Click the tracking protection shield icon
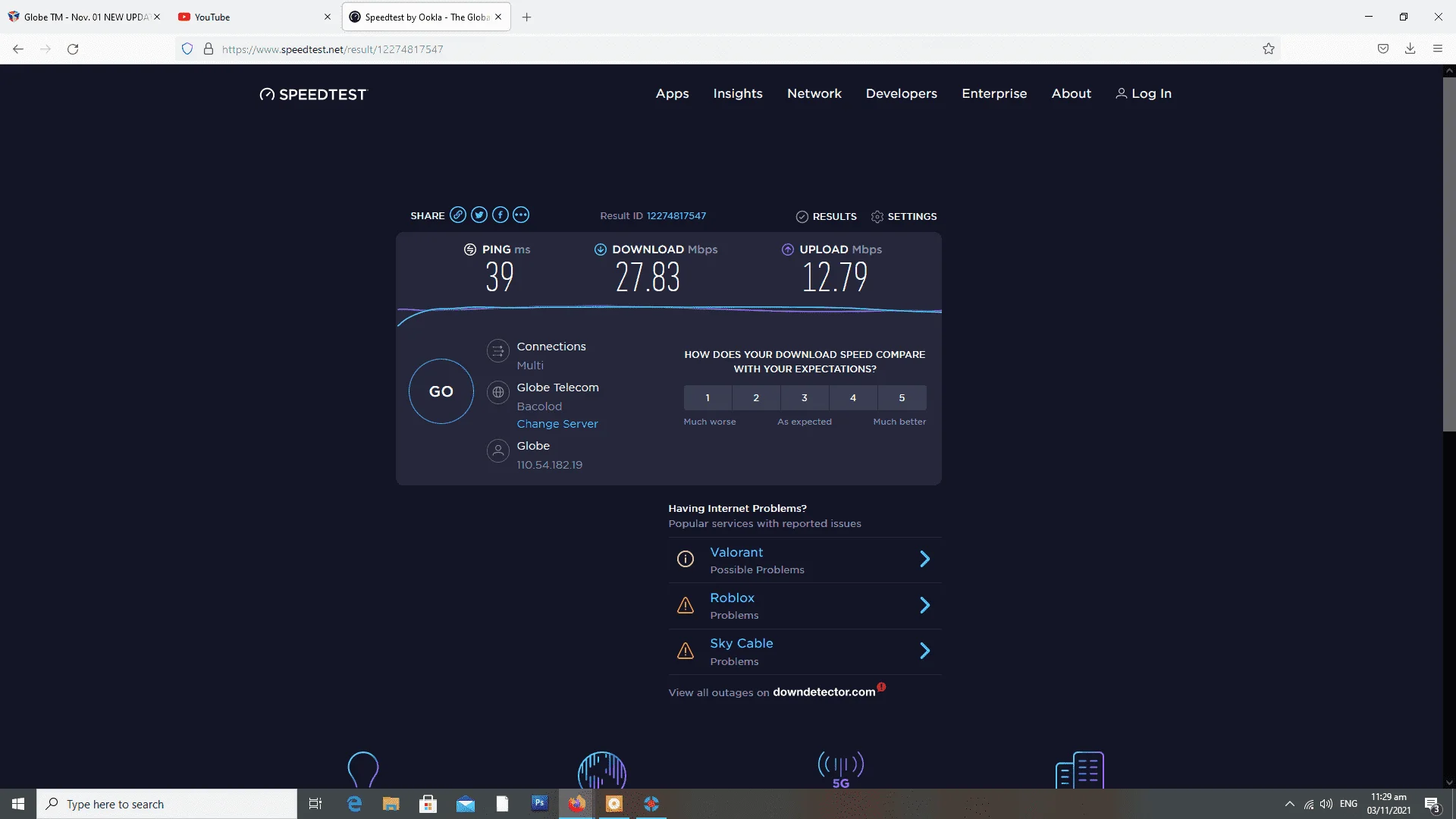Image resolution: width=1456 pixels, height=819 pixels. tap(187, 49)
